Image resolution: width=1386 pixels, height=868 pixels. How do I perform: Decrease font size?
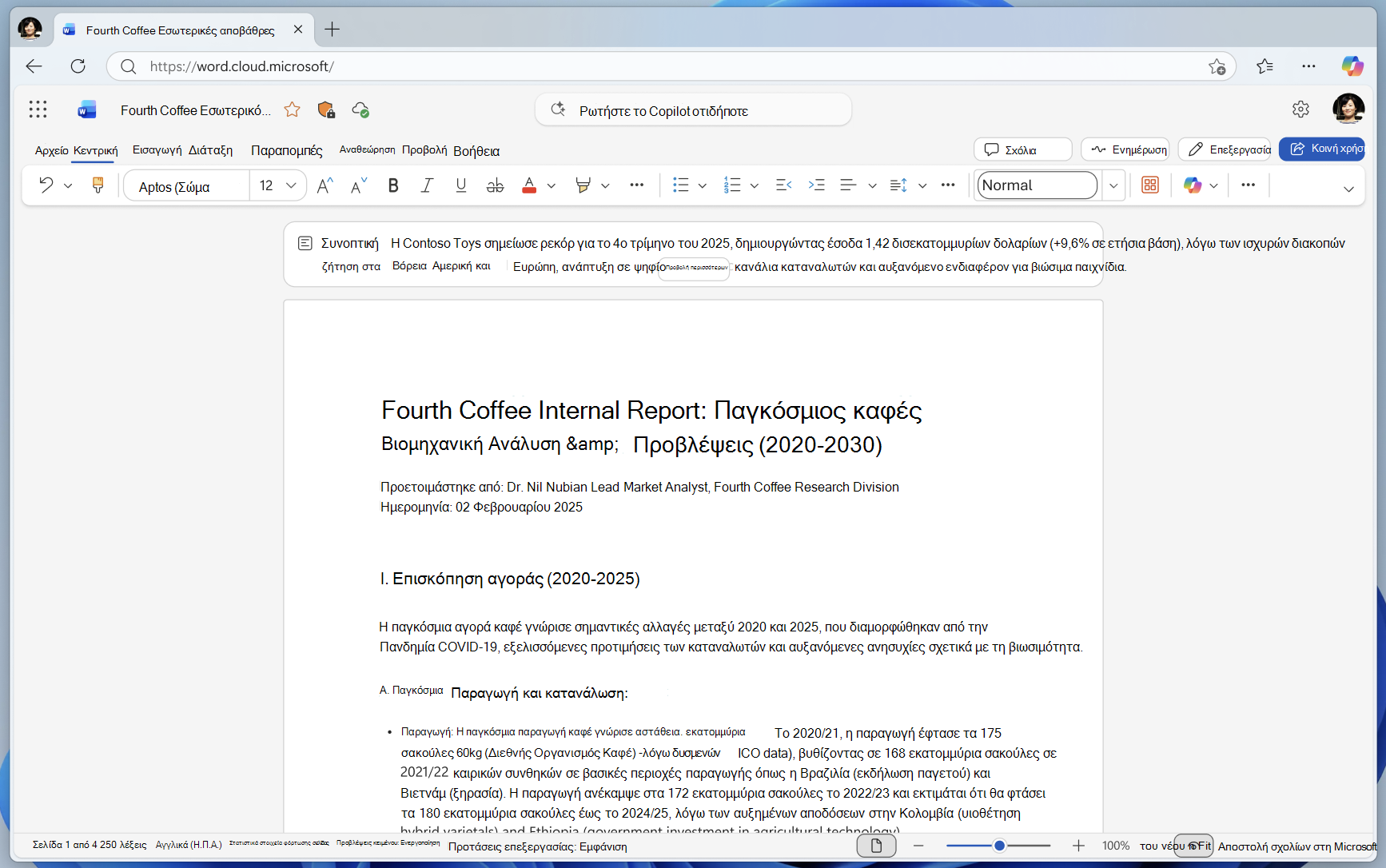click(359, 185)
